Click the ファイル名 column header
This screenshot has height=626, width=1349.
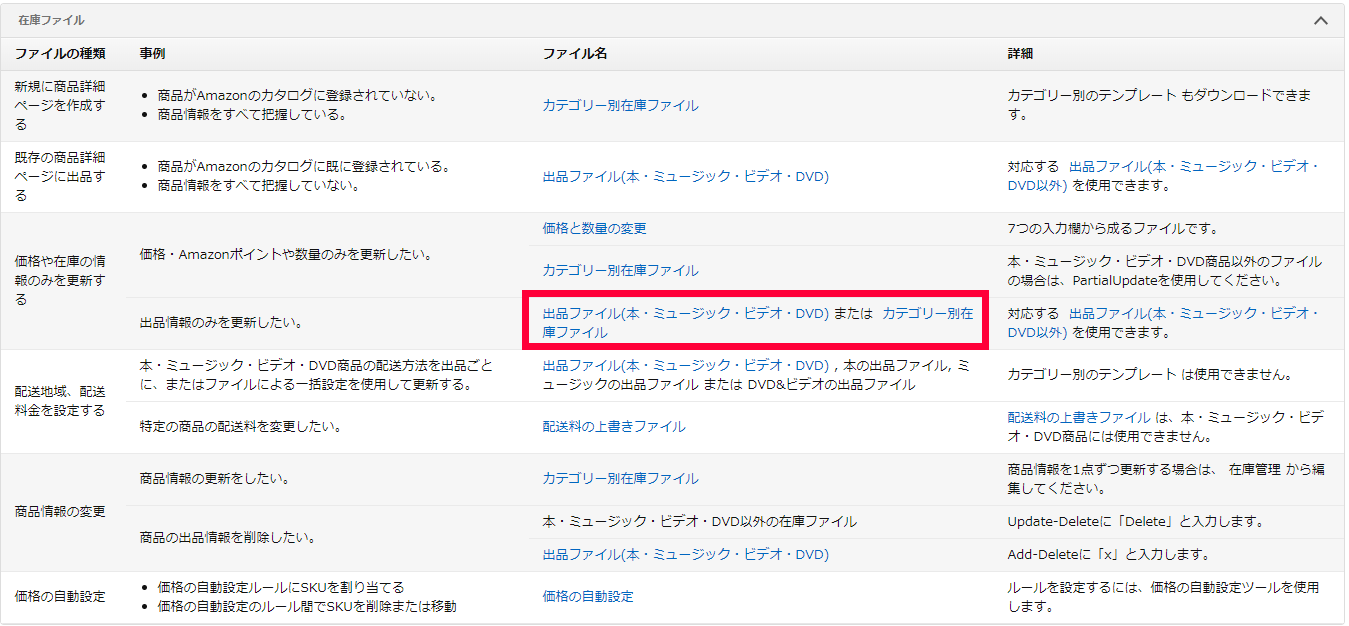point(574,53)
